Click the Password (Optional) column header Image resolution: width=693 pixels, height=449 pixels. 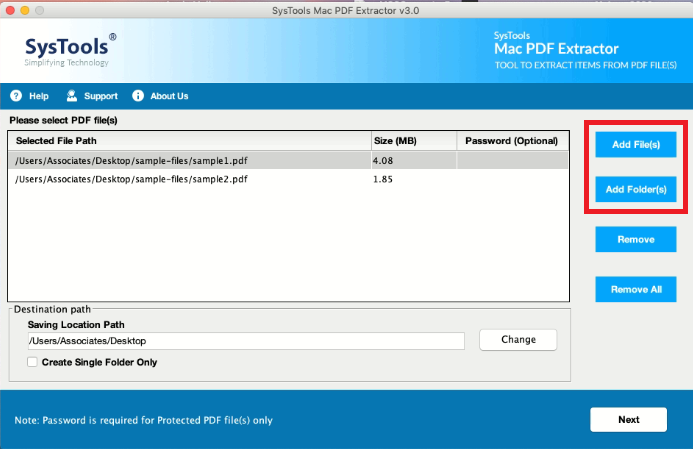[513, 141]
